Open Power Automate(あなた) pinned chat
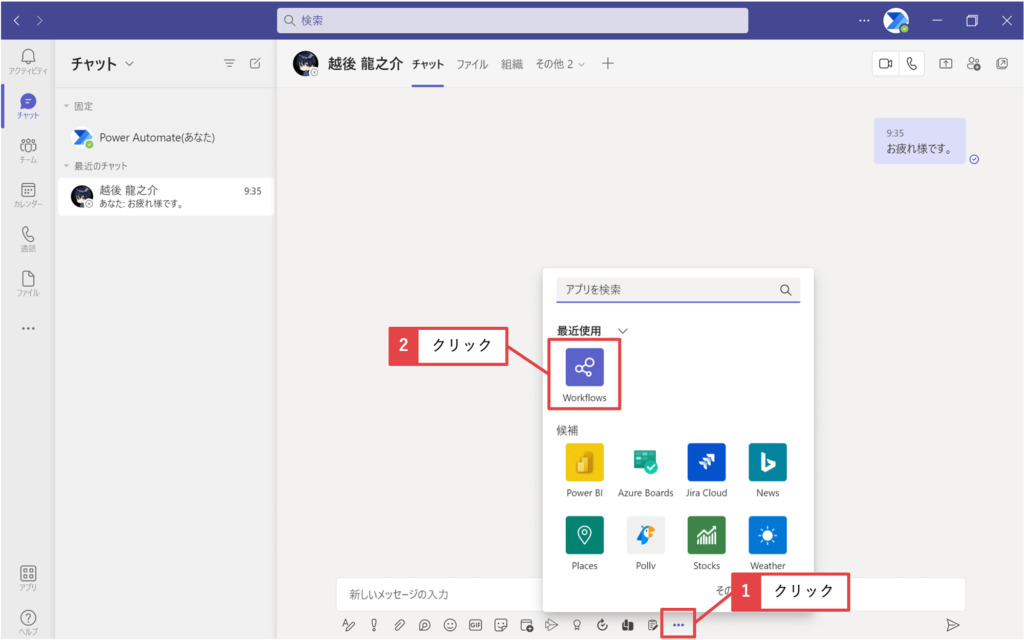The width and height of the screenshot is (1024, 640). point(166,137)
